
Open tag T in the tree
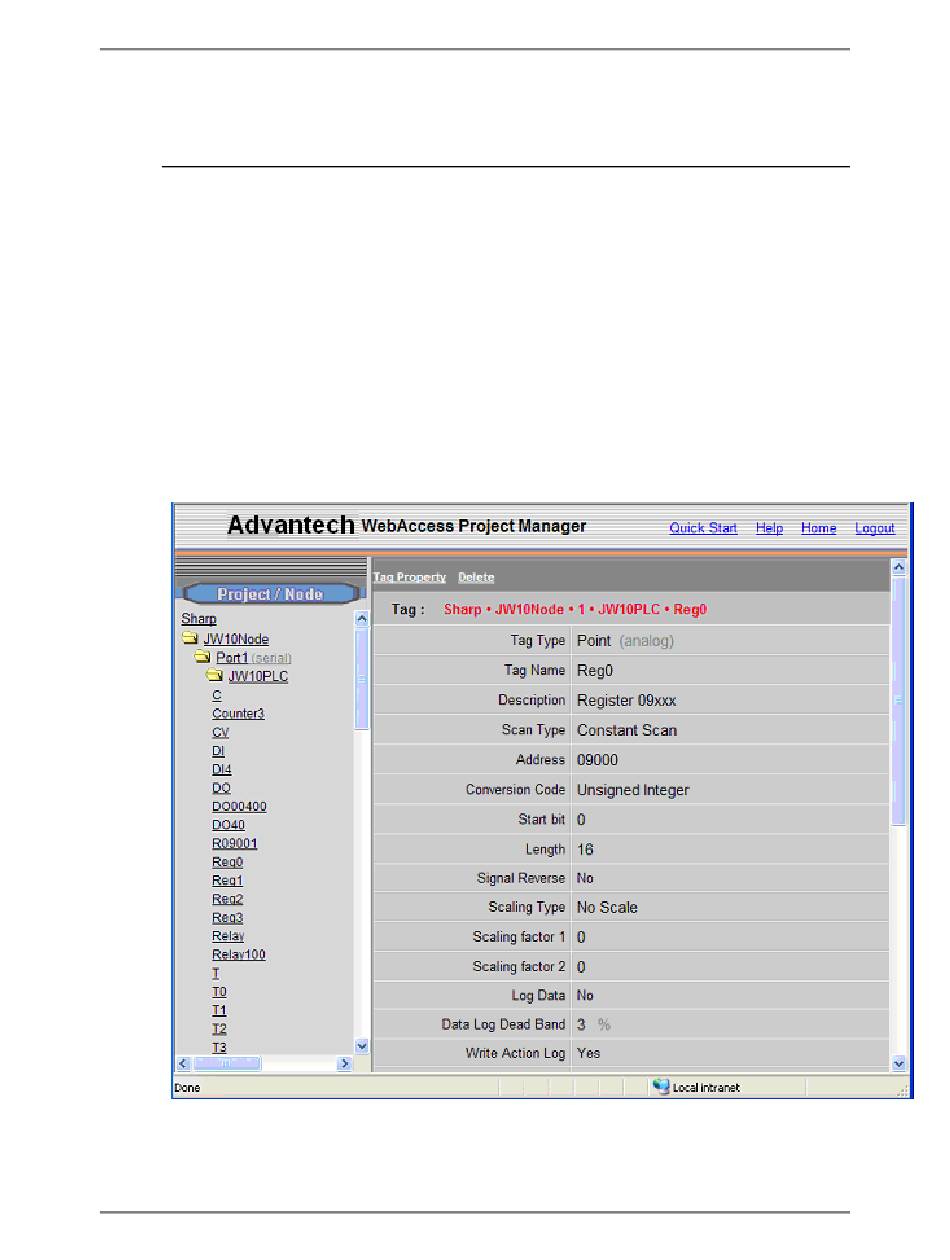pos(216,973)
